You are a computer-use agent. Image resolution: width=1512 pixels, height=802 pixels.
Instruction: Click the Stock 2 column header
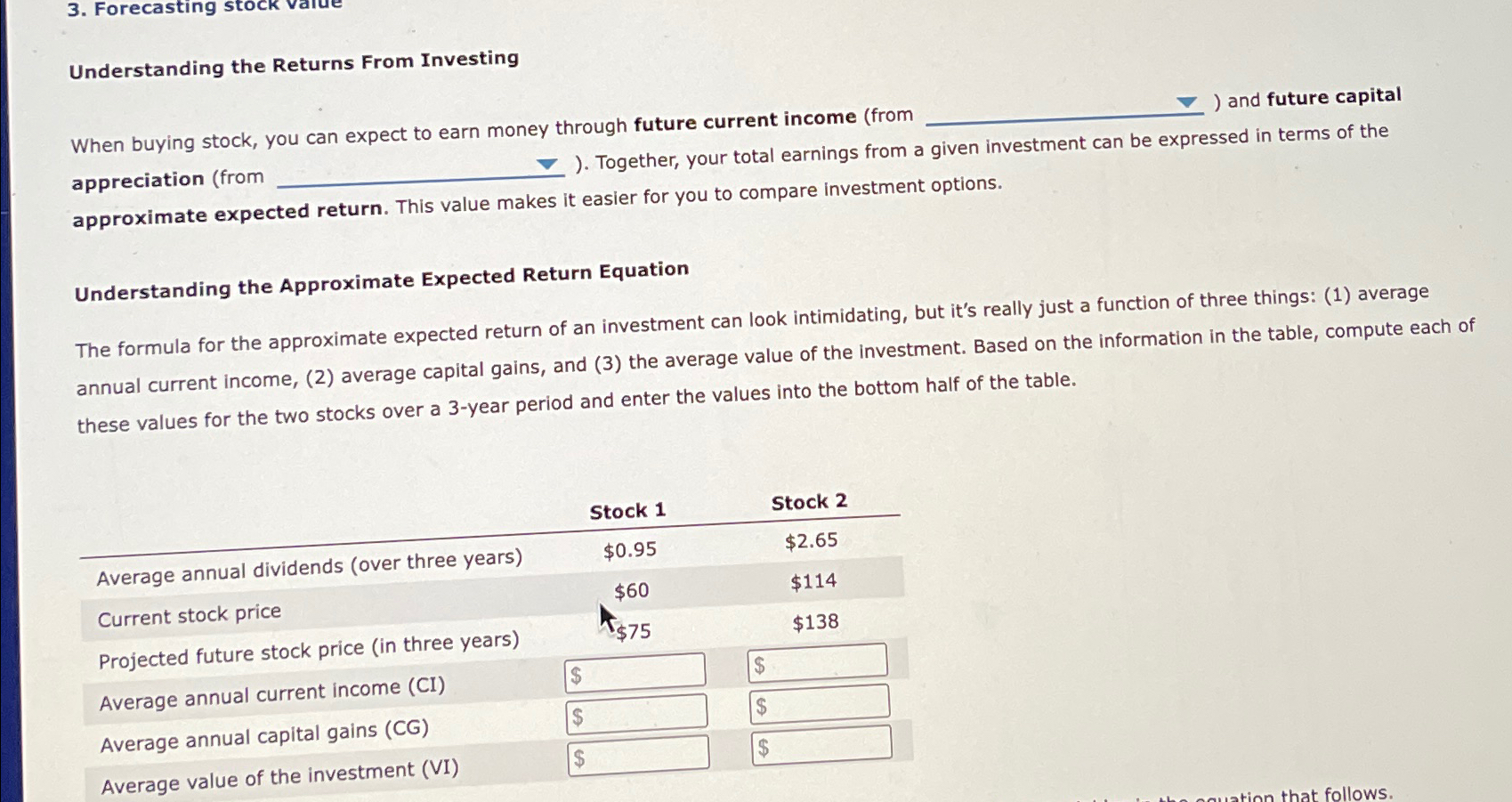808,501
